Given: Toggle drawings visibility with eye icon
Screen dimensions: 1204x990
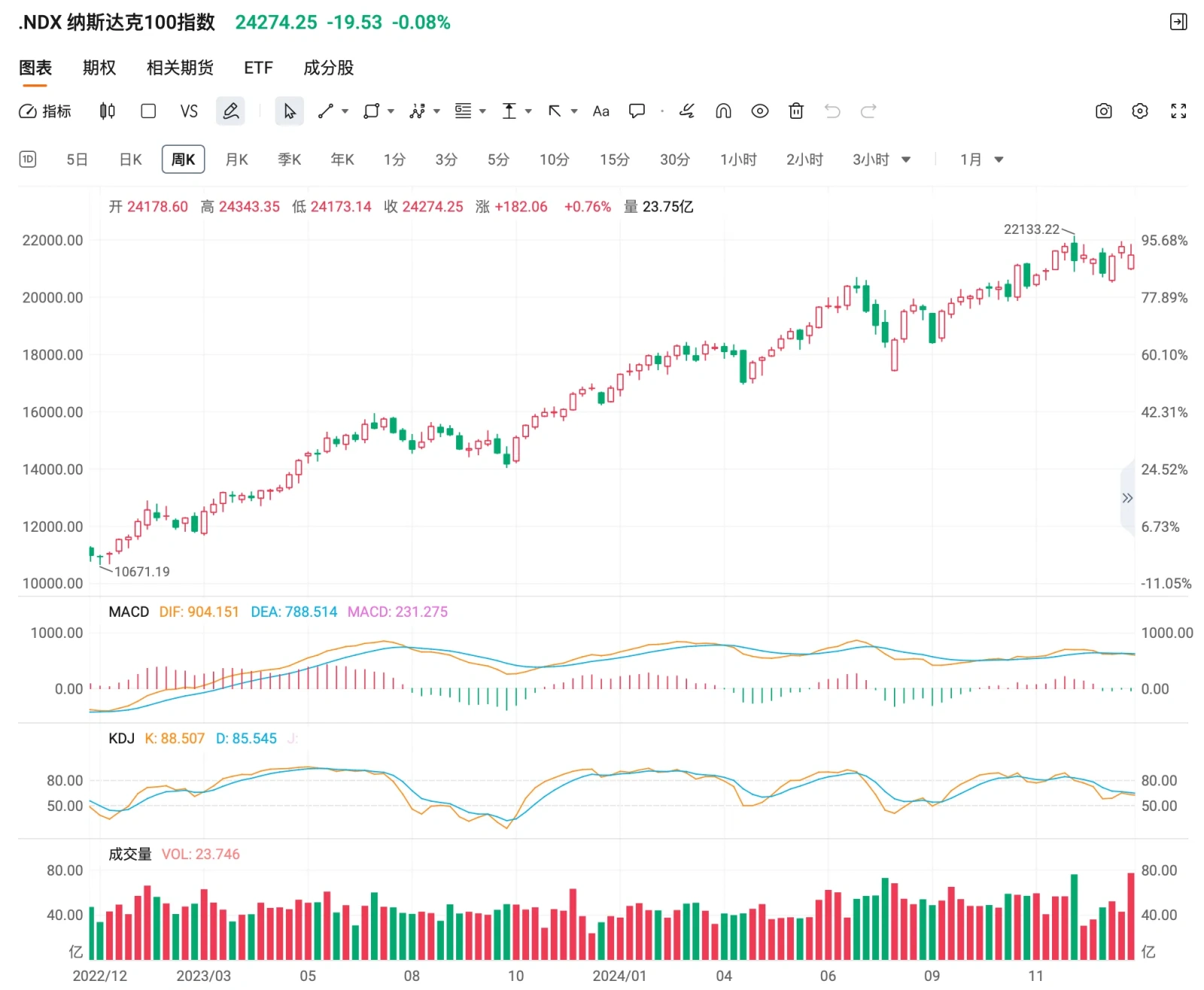Looking at the screenshot, I should click(x=760, y=111).
